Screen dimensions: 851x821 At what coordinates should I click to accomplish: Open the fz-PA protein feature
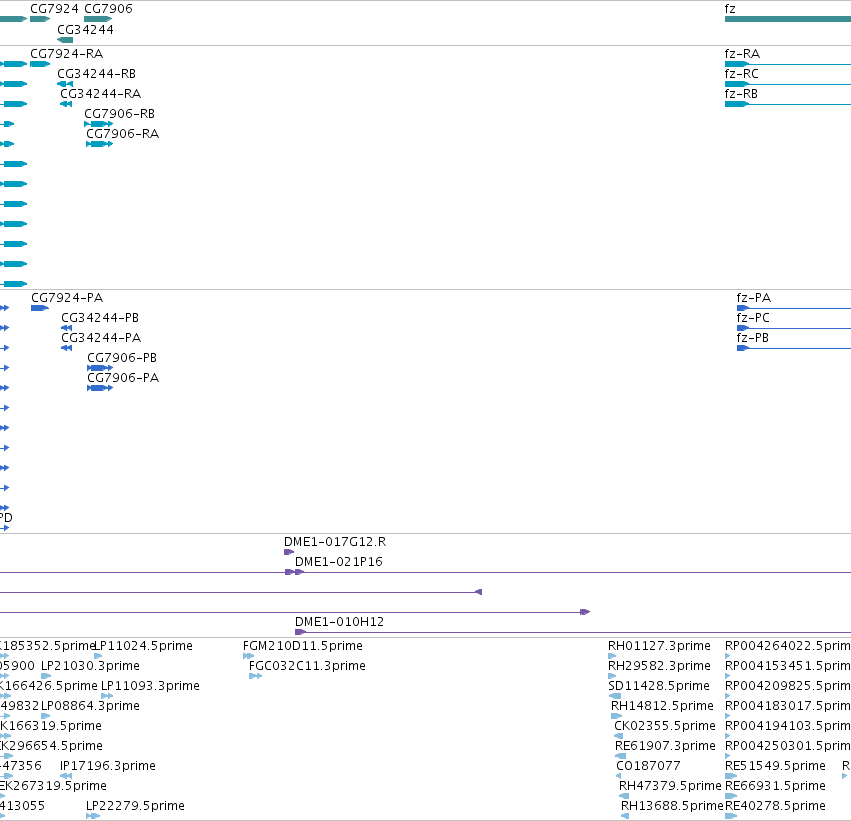point(754,298)
